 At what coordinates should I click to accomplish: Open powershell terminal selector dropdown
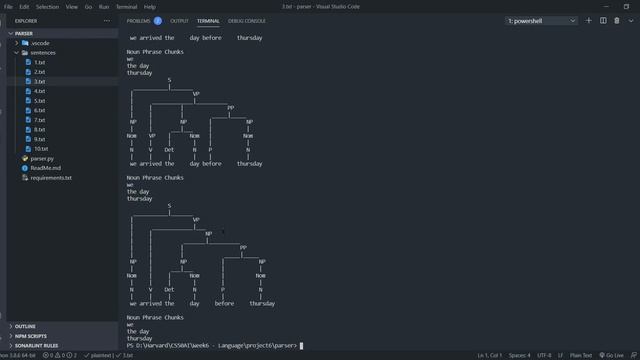(541, 21)
